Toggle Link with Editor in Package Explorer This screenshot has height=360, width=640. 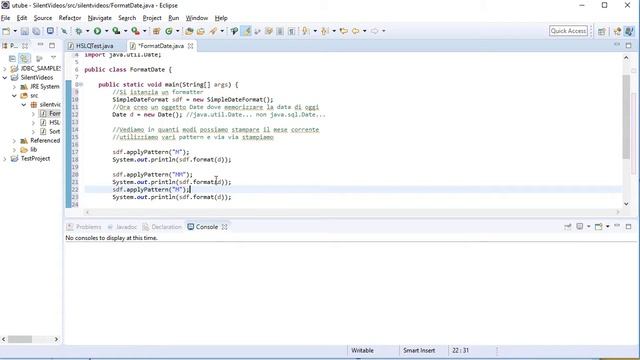pyautogui.click(x=24, y=58)
